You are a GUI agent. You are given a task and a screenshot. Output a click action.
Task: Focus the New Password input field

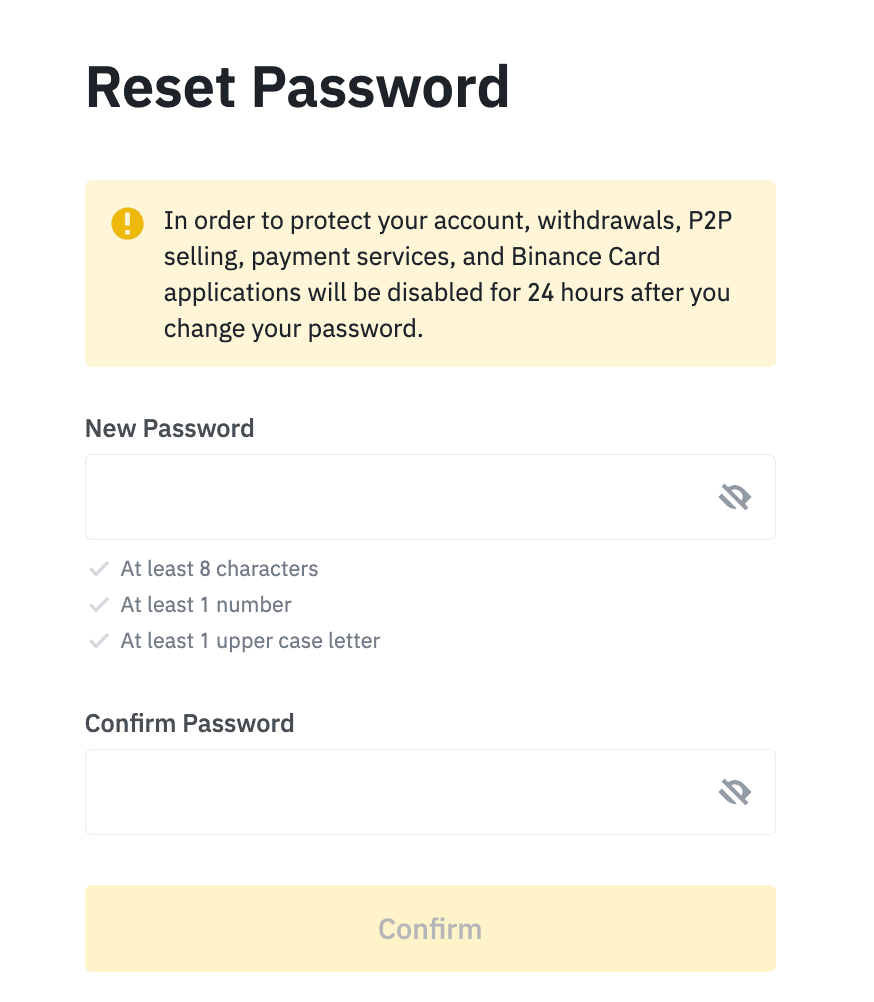click(x=400, y=497)
